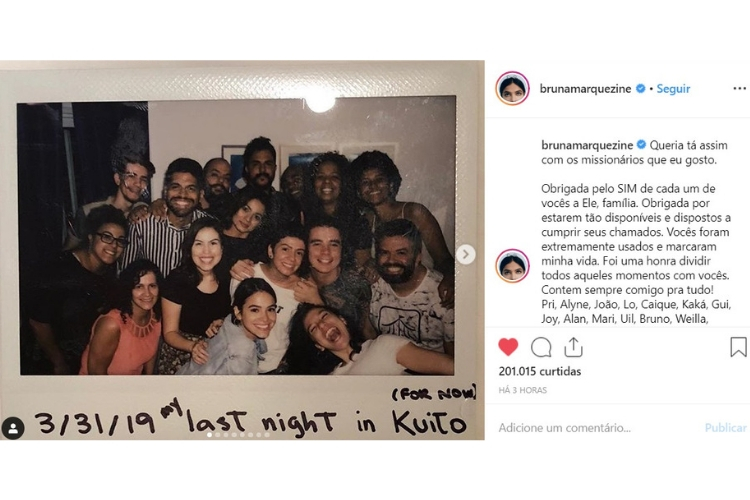Open brunamarquezine profile picture in header

[512, 88]
